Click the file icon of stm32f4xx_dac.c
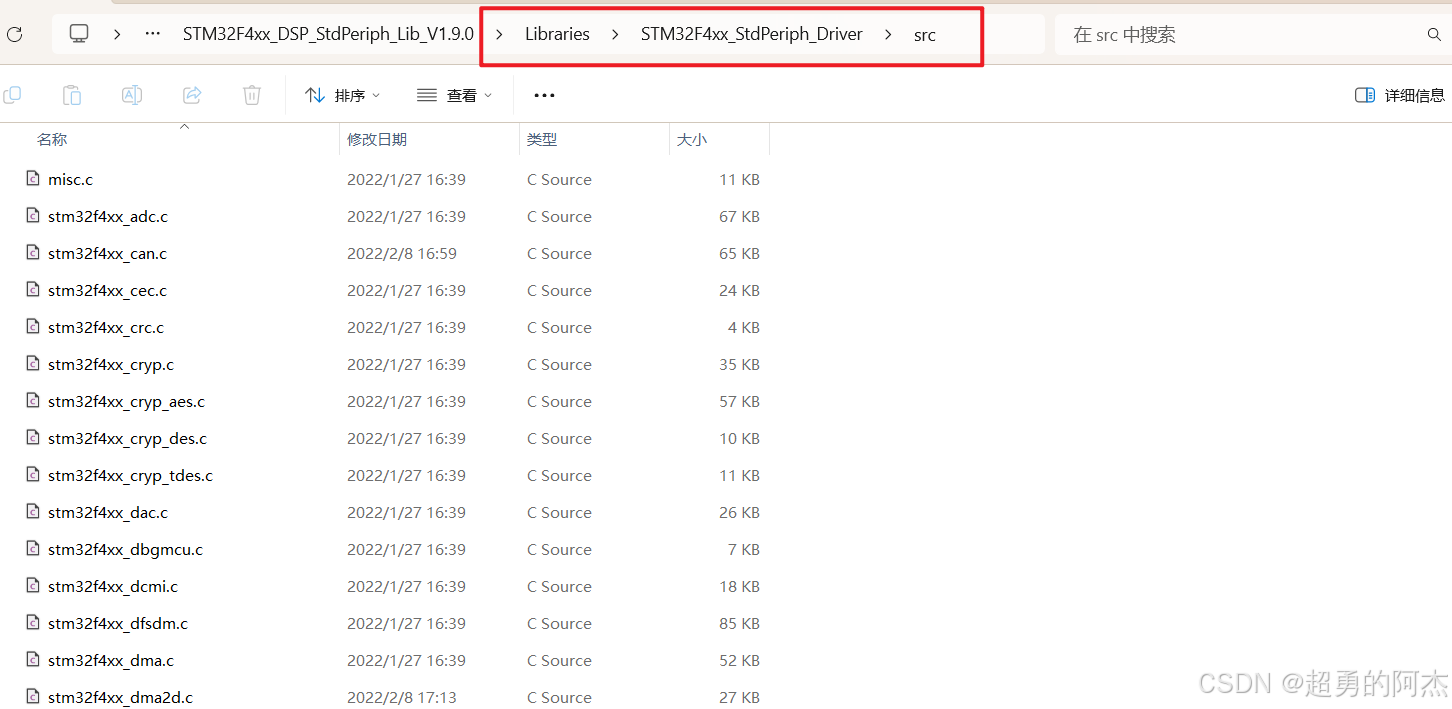The width and height of the screenshot is (1452, 709). (x=33, y=512)
